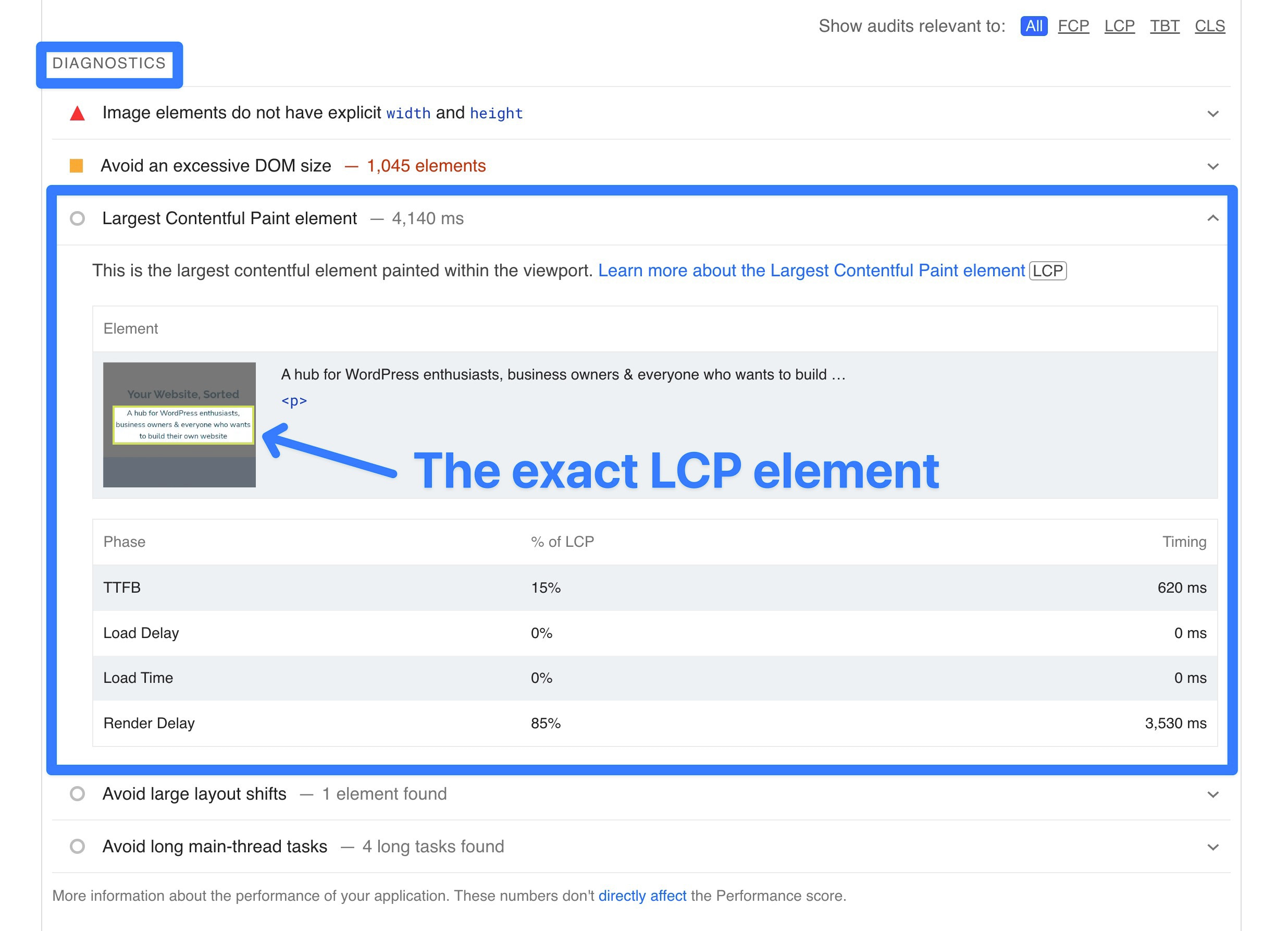Click the LCP element screenshot thumbnail
Image resolution: width=1288 pixels, height=931 pixels.
[179, 425]
